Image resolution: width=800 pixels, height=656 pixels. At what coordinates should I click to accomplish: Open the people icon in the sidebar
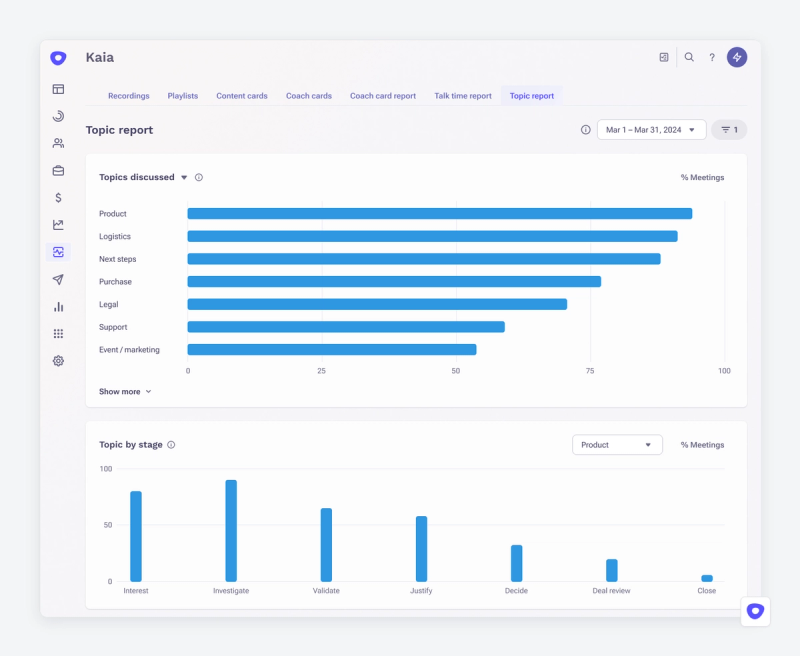point(58,143)
